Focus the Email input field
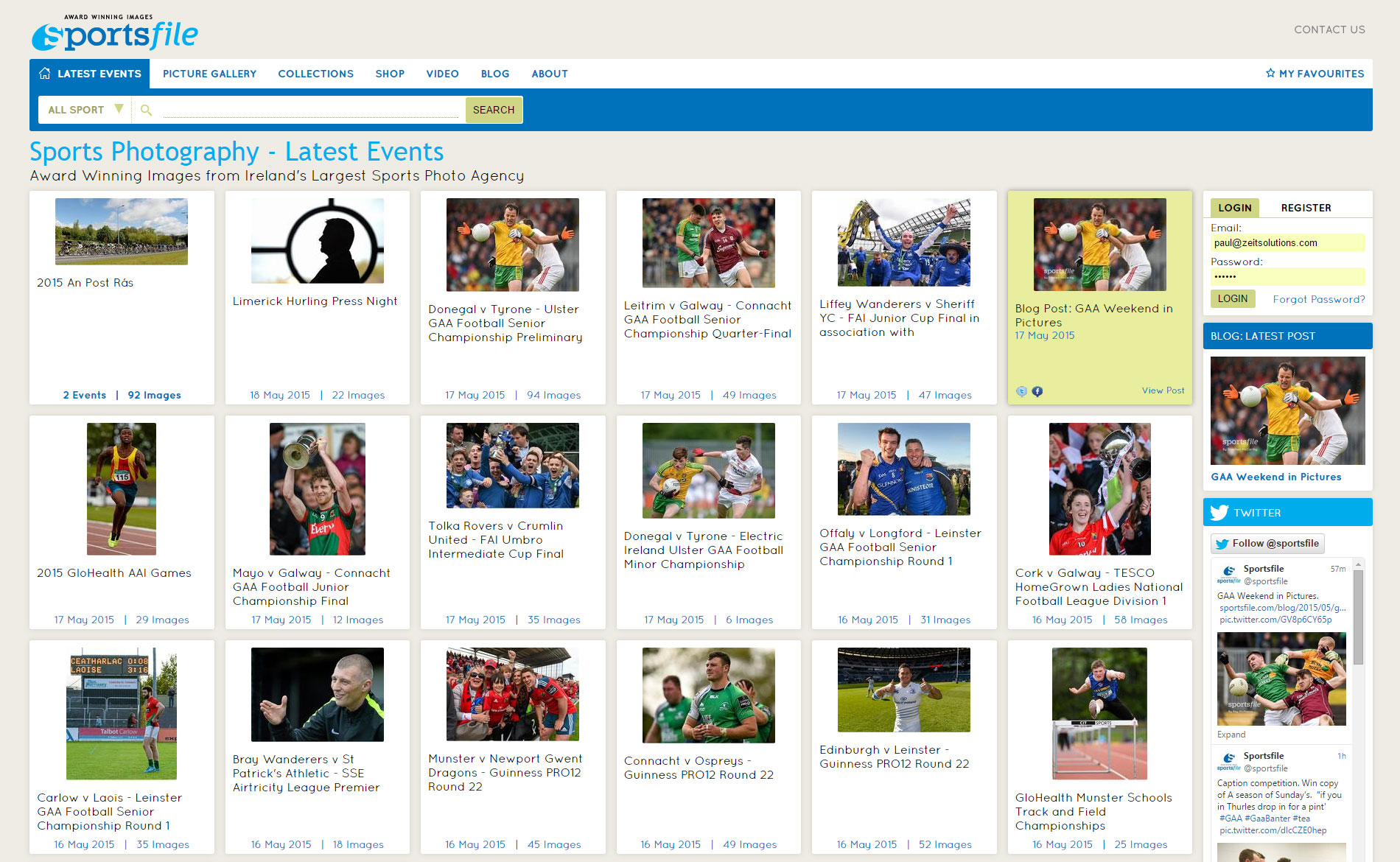Image resolution: width=1400 pixels, height=862 pixels. pyautogui.click(x=1287, y=243)
